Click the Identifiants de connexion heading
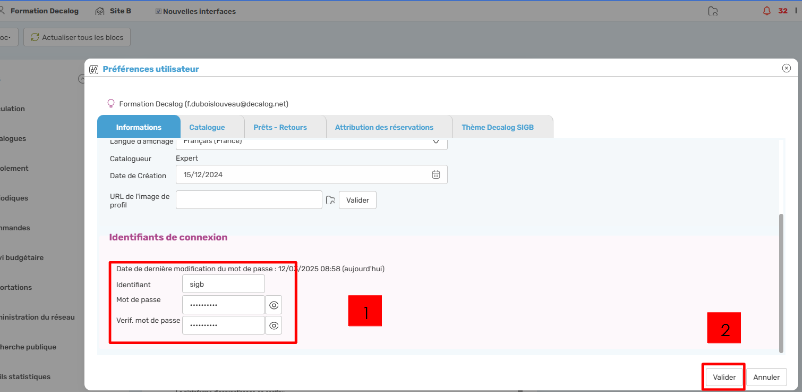Image resolution: width=802 pixels, height=392 pixels. [x=168, y=237]
